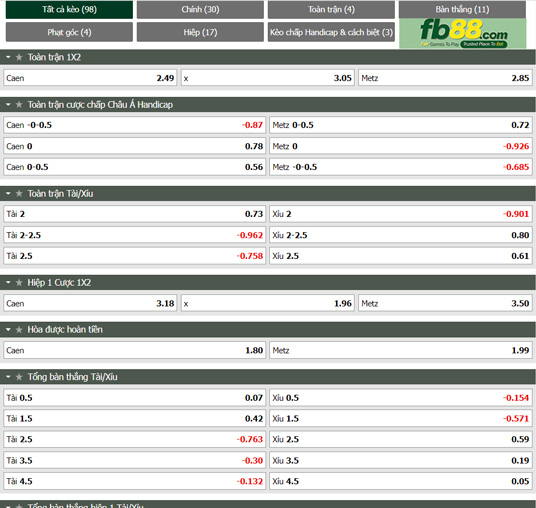Favorite Hòa được hoàn tiền via star icon
The height and width of the screenshot is (508, 536).
point(19,330)
